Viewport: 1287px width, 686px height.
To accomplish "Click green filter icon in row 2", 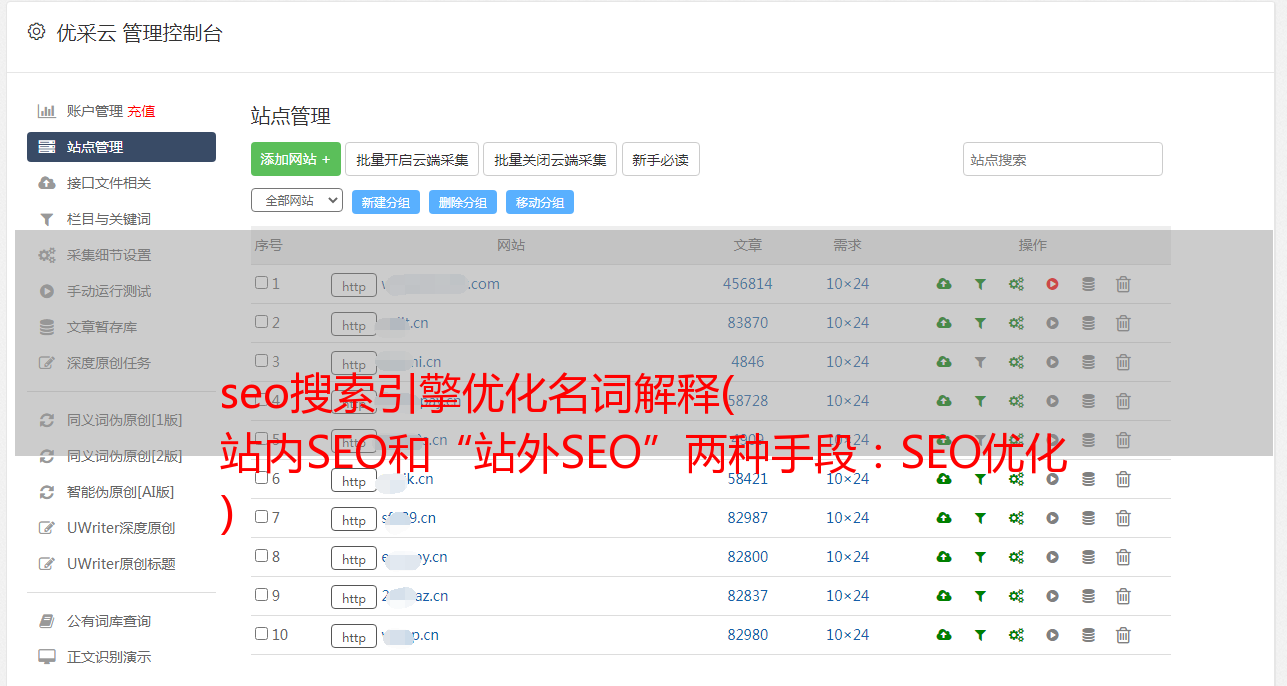I will pos(980,323).
